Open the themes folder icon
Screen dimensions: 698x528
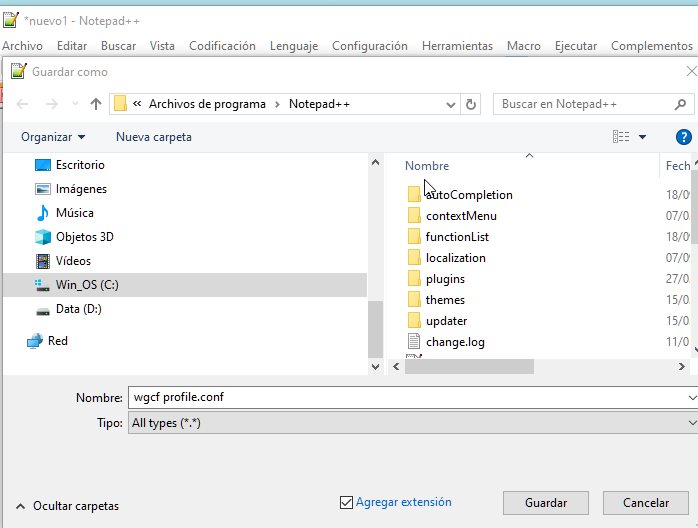click(415, 300)
